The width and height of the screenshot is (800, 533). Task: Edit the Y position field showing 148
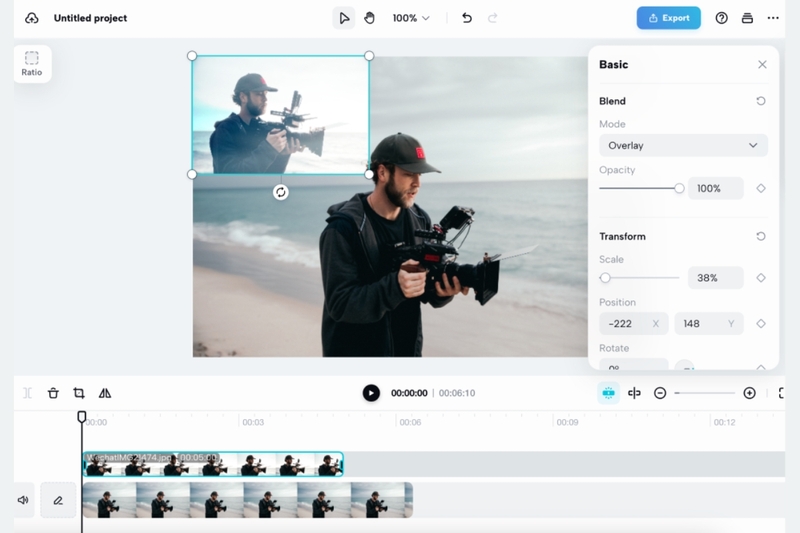click(709, 324)
